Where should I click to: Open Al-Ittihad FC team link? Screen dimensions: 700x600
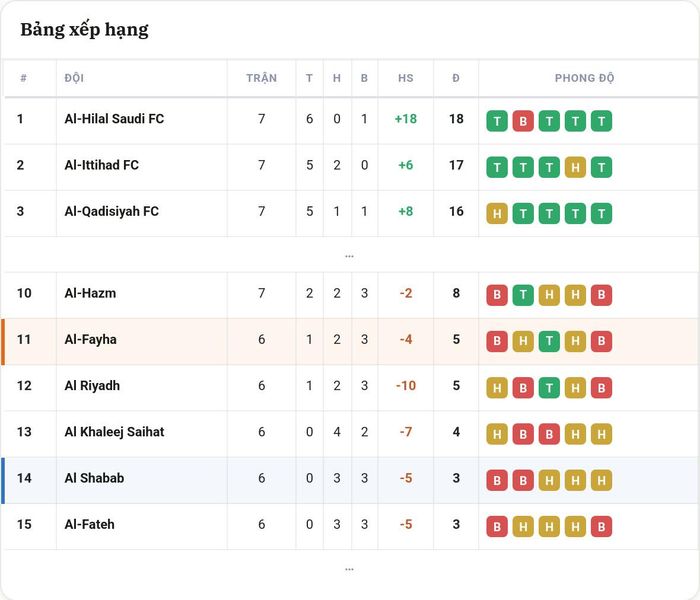point(101,165)
